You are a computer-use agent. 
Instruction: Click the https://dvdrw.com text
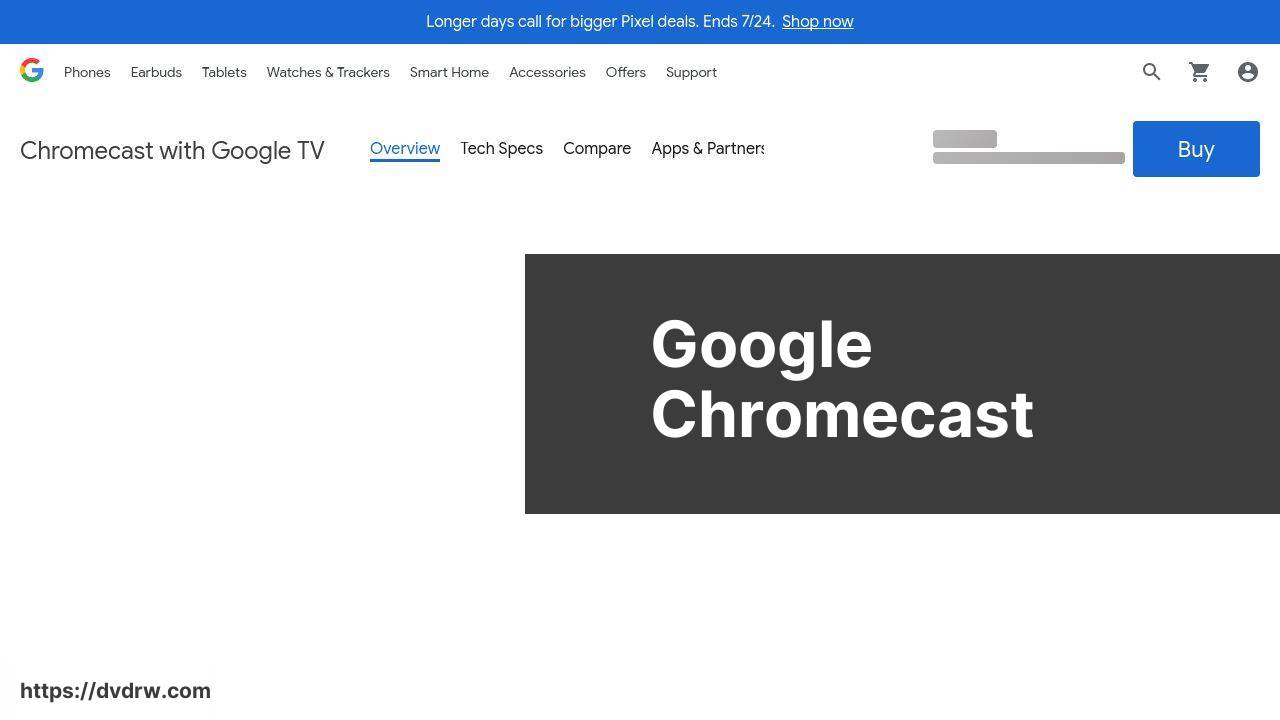pyautogui.click(x=115, y=691)
